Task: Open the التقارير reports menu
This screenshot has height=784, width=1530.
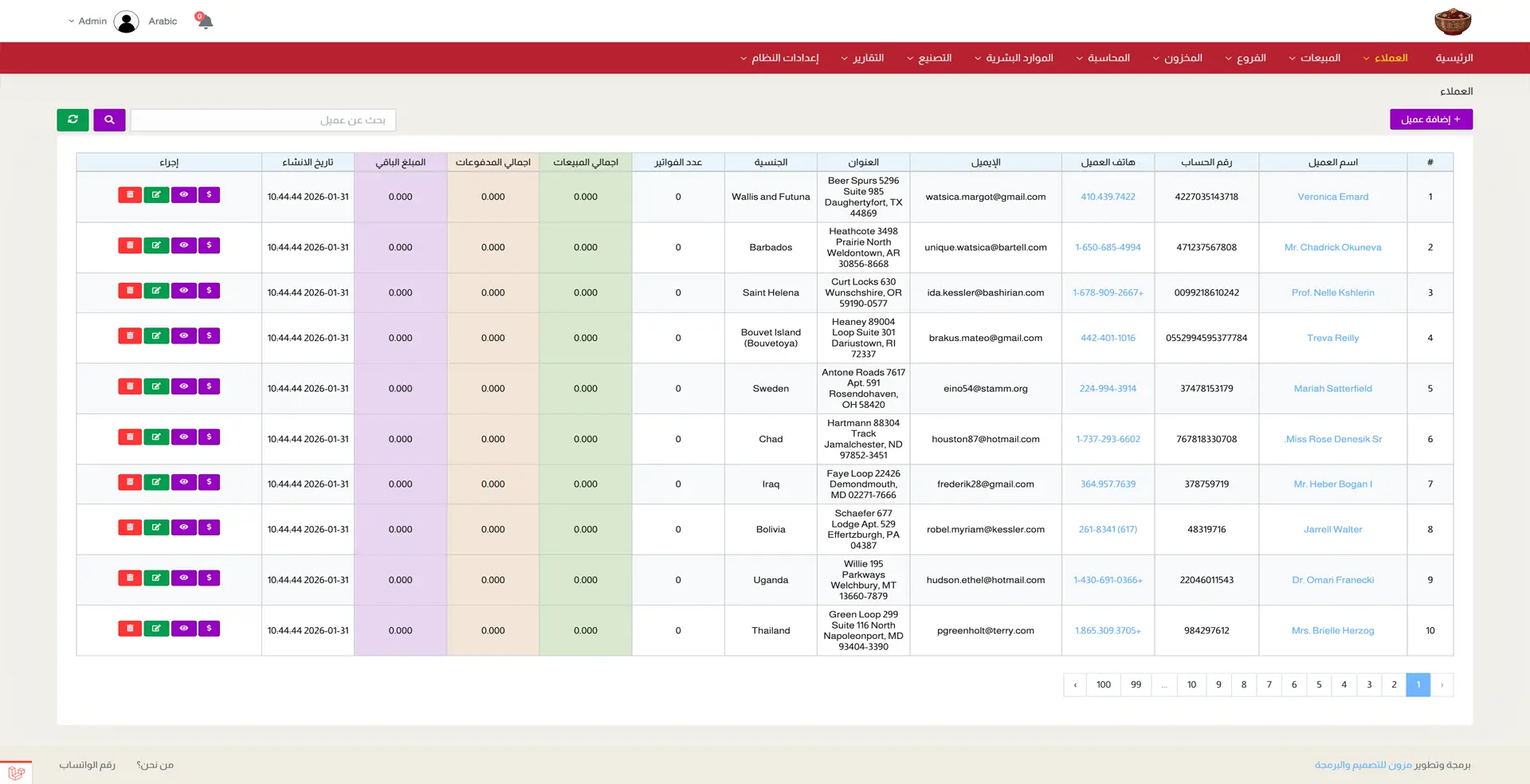Action: [863, 58]
